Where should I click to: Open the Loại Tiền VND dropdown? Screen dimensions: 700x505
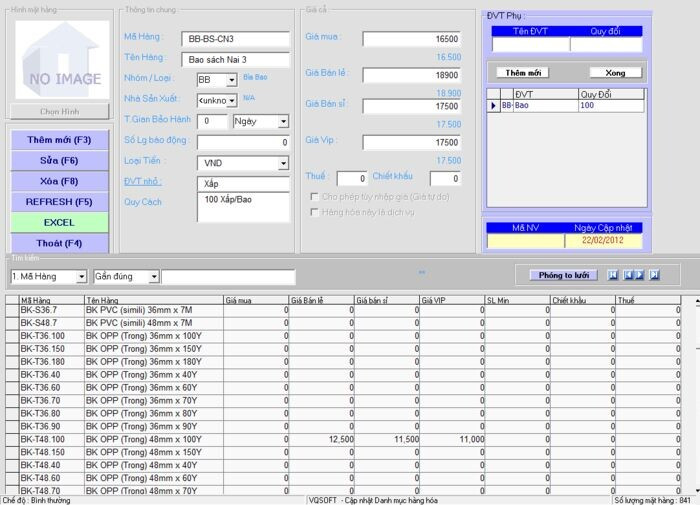(283, 163)
